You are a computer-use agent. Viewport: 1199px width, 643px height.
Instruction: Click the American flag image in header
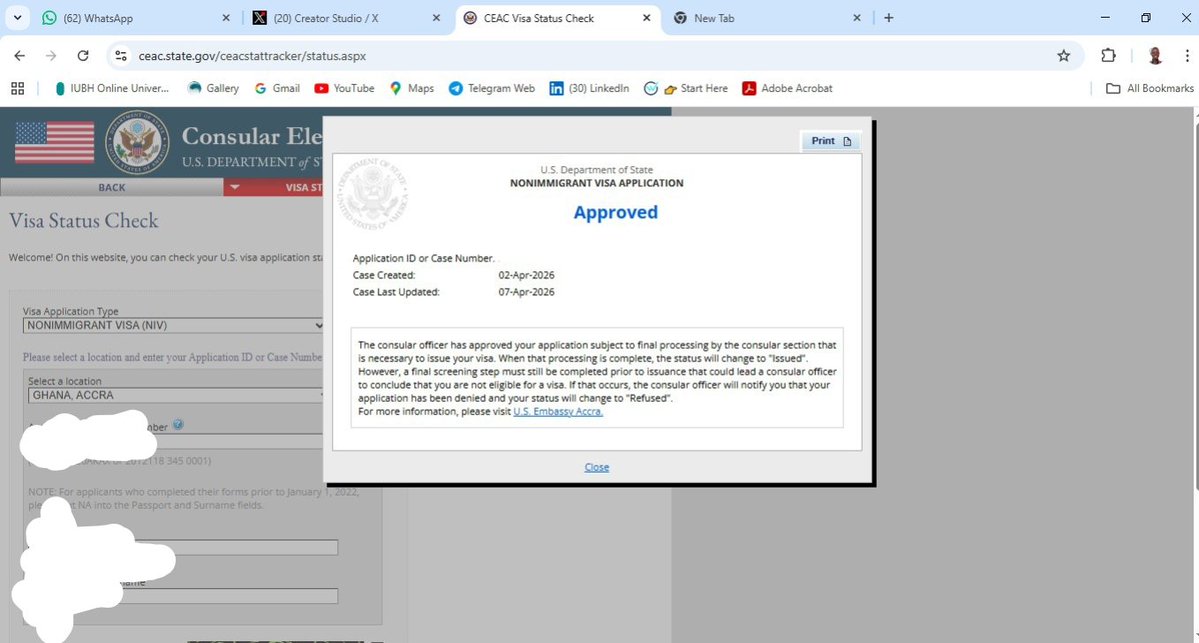(x=54, y=142)
